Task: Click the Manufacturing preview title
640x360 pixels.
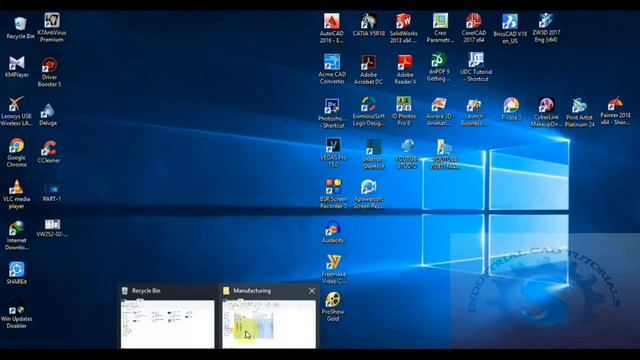Action: coord(252,291)
